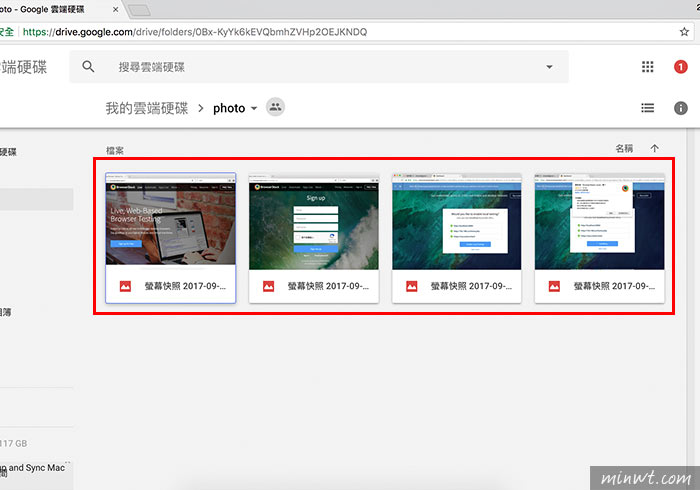Click first file name 螢幕快照 2017-09-...
The width and height of the screenshot is (700, 490).
pyautogui.click(x=185, y=286)
